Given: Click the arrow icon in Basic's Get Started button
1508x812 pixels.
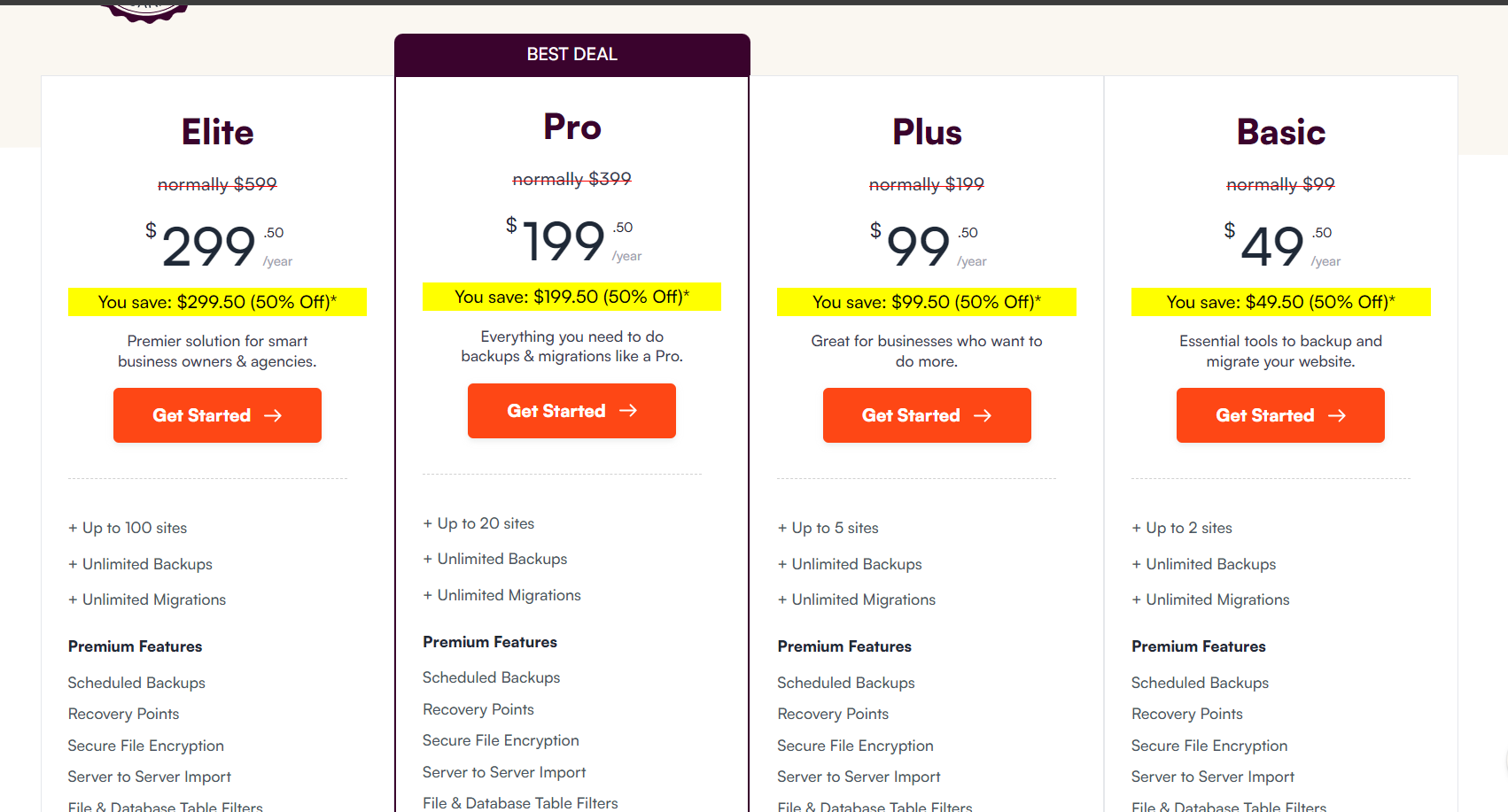Looking at the screenshot, I should [1337, 415].
